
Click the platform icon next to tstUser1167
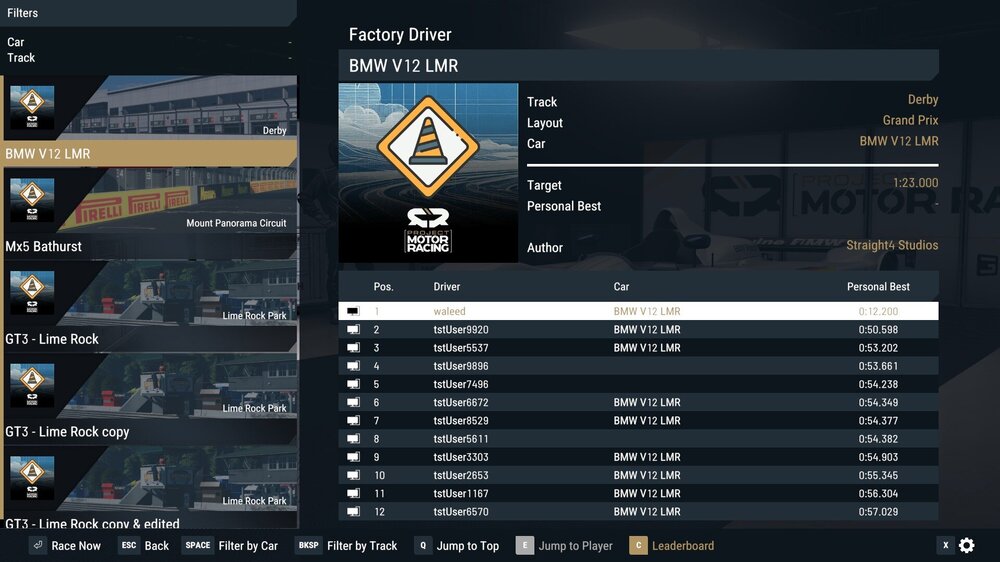tap(353, 493)
